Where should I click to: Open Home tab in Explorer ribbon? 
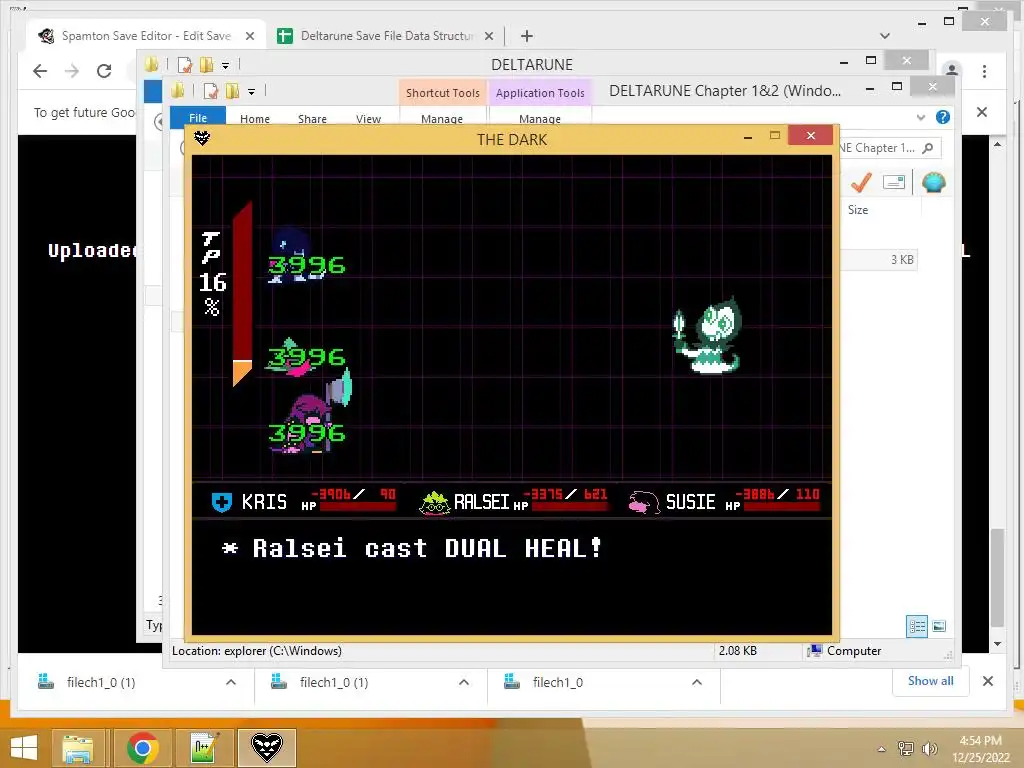[x=255, y=119]
